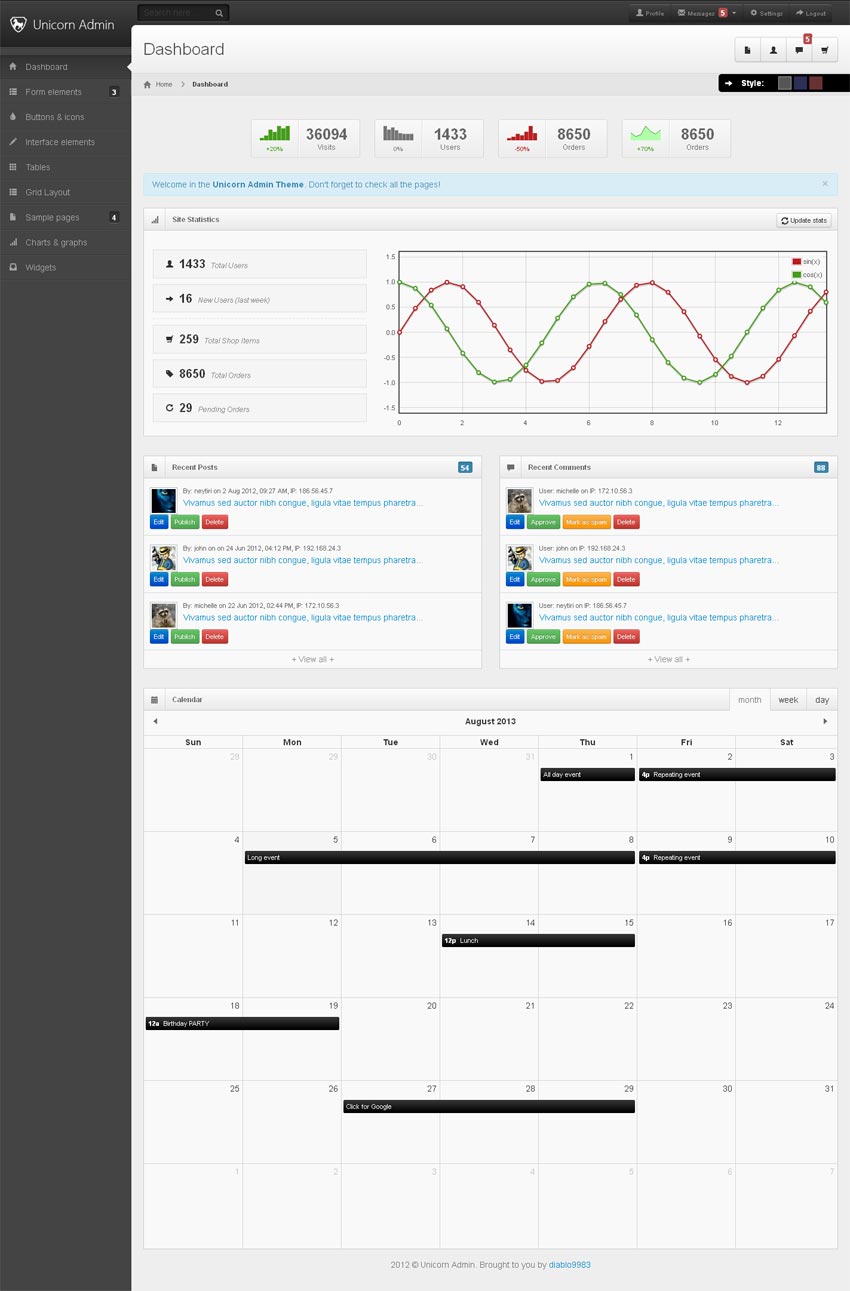Select the red style color swatch
The height and width of the screenshot is (1291, 850).
(815, 83)
